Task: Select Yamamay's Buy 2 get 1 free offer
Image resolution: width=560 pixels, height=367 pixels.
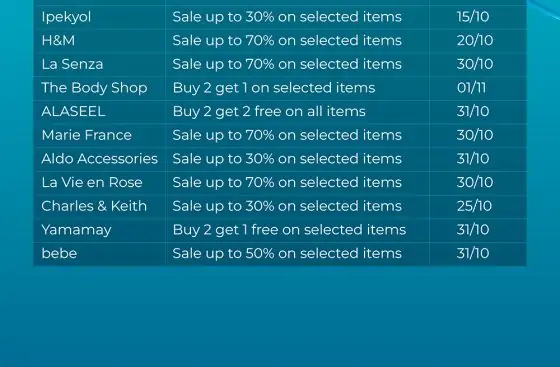Action: (289, 230)
